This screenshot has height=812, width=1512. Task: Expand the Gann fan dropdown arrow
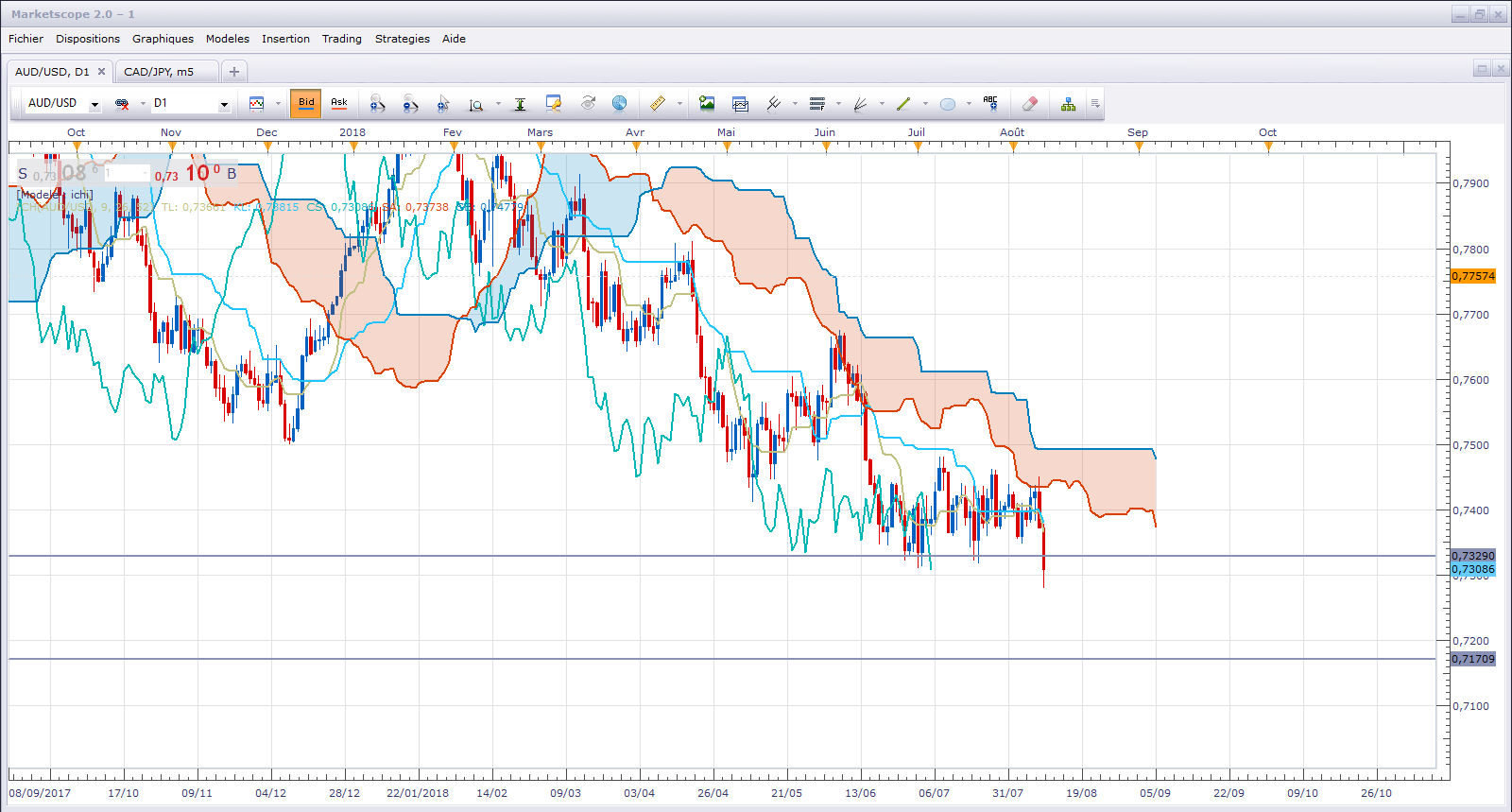coord(882,104)
